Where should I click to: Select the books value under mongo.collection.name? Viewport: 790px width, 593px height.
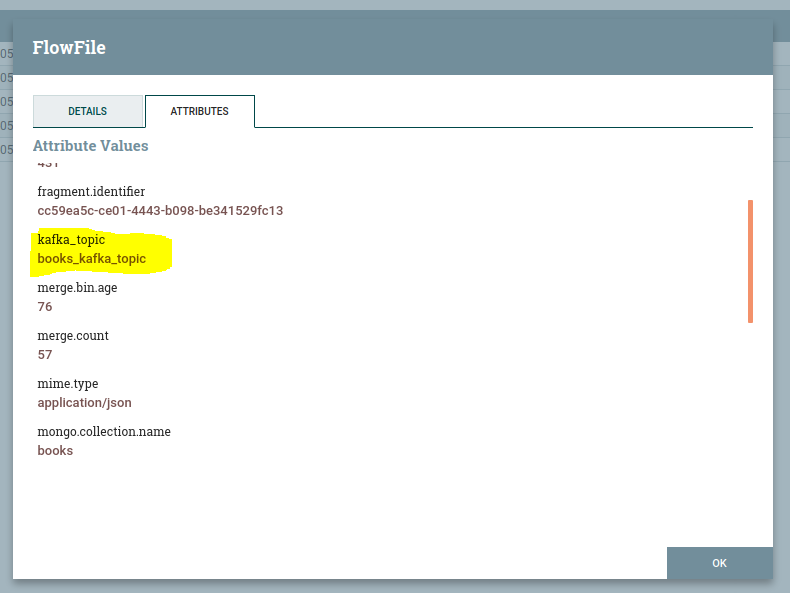point(55,451)
